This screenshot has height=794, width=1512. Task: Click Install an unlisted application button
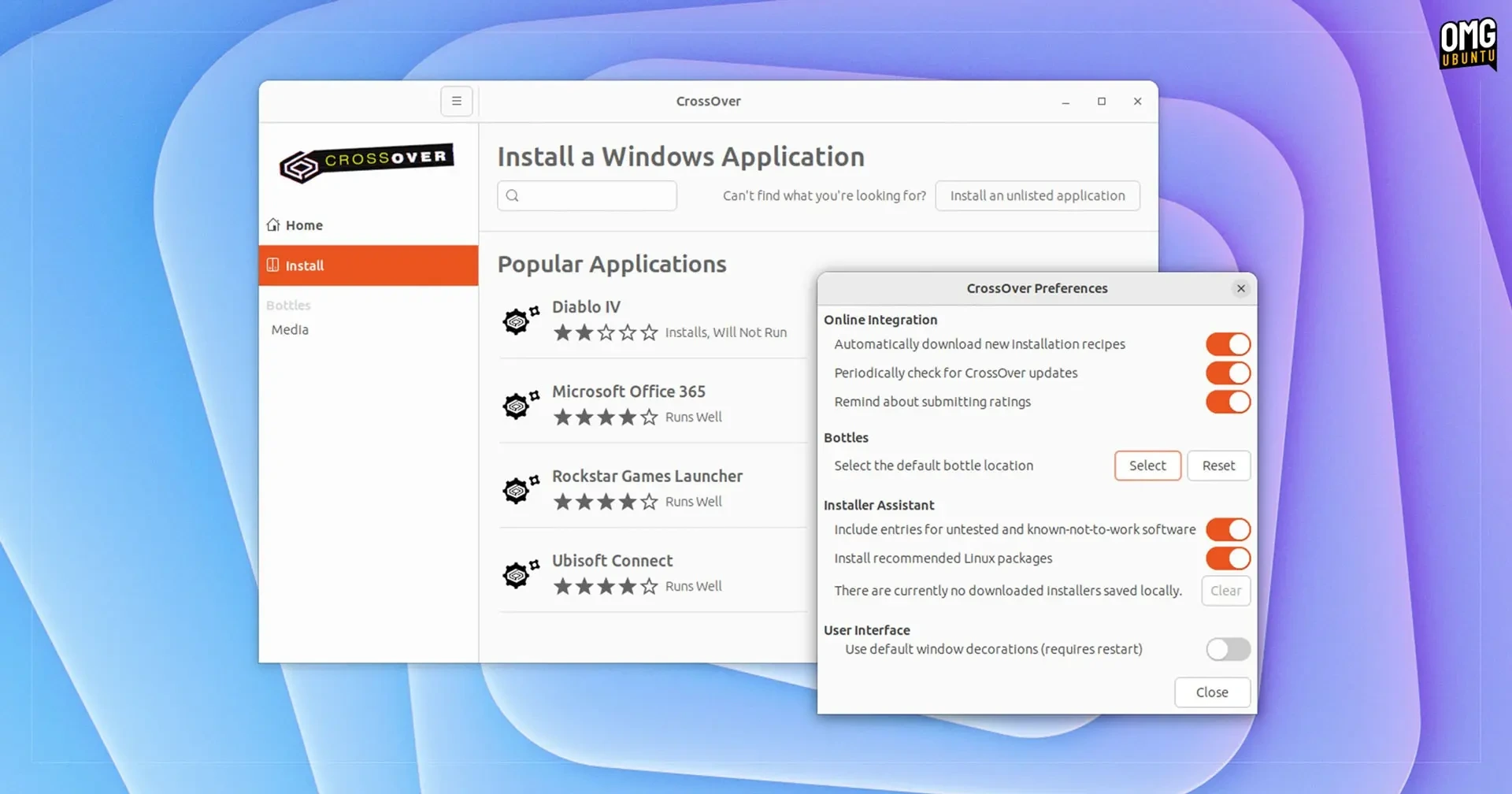coord(1037,195)
